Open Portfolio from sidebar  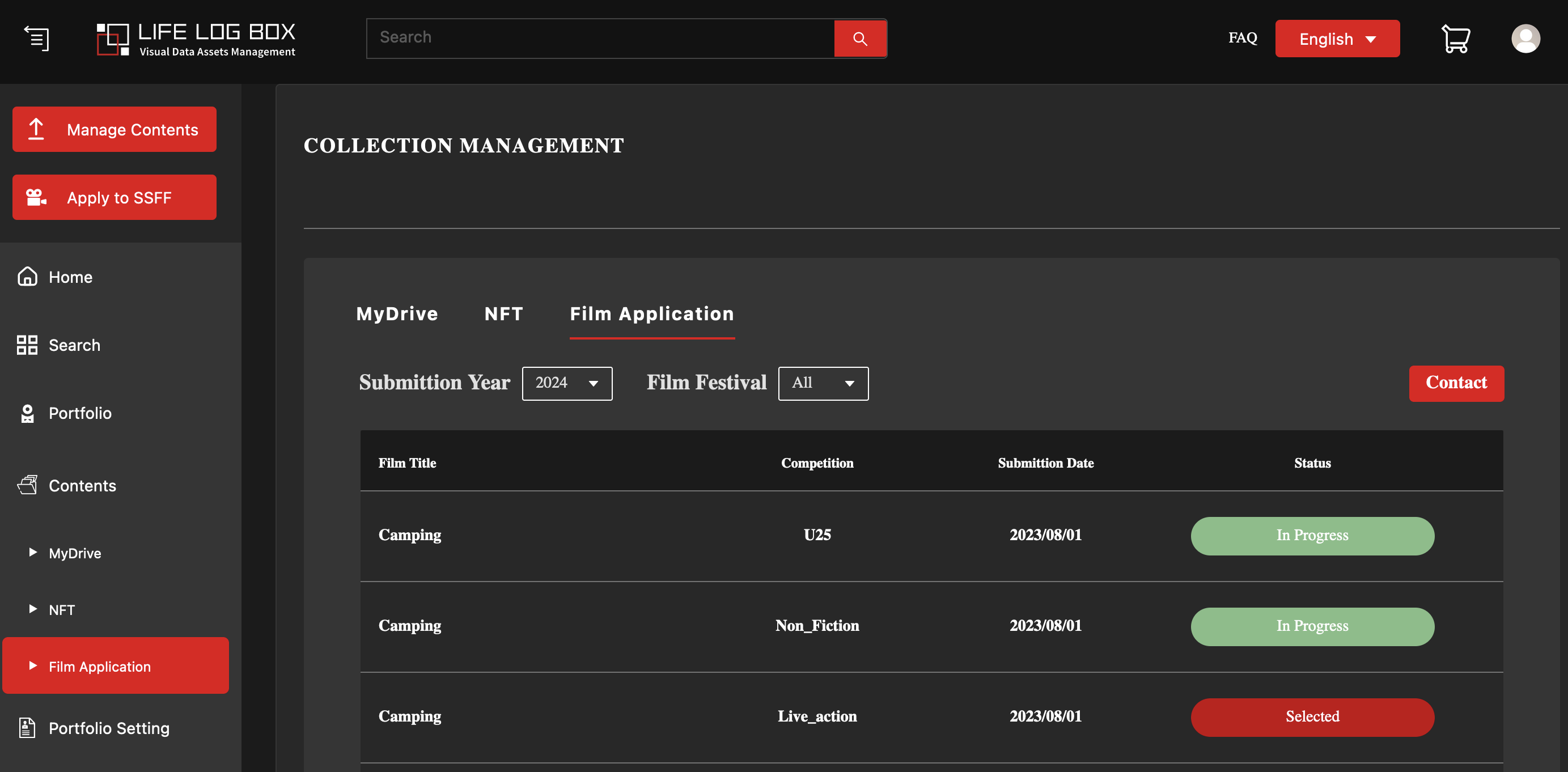tap(80, 413)
